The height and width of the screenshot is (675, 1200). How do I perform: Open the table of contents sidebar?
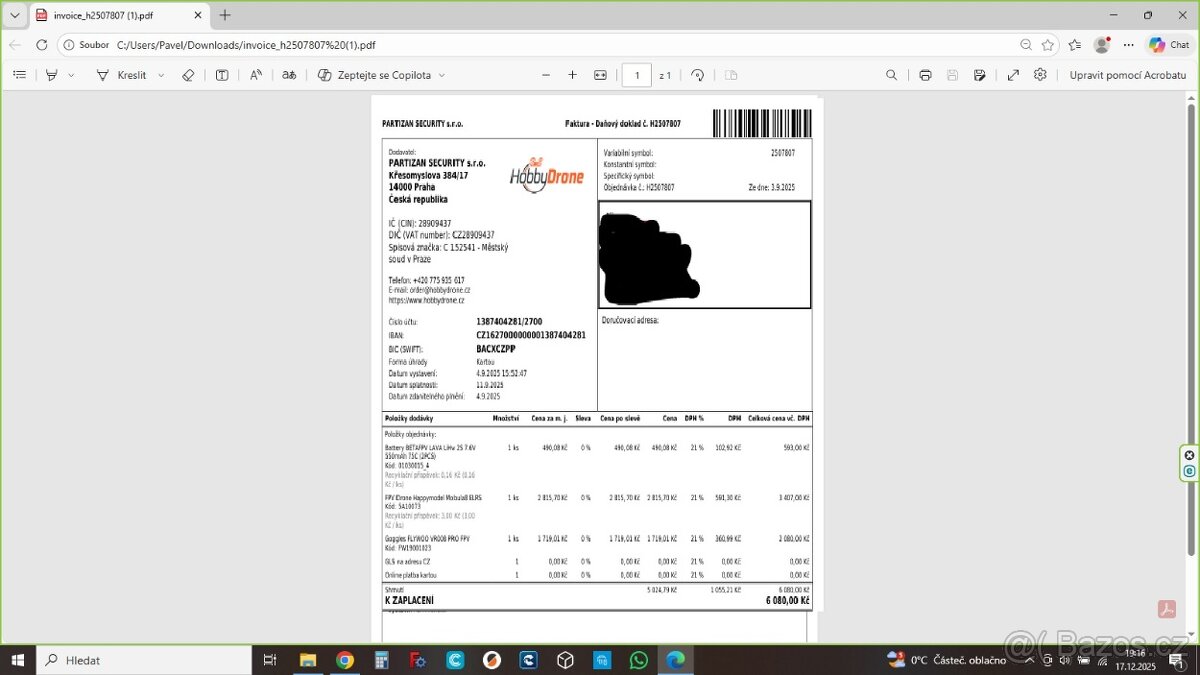(x=19, y=75)
